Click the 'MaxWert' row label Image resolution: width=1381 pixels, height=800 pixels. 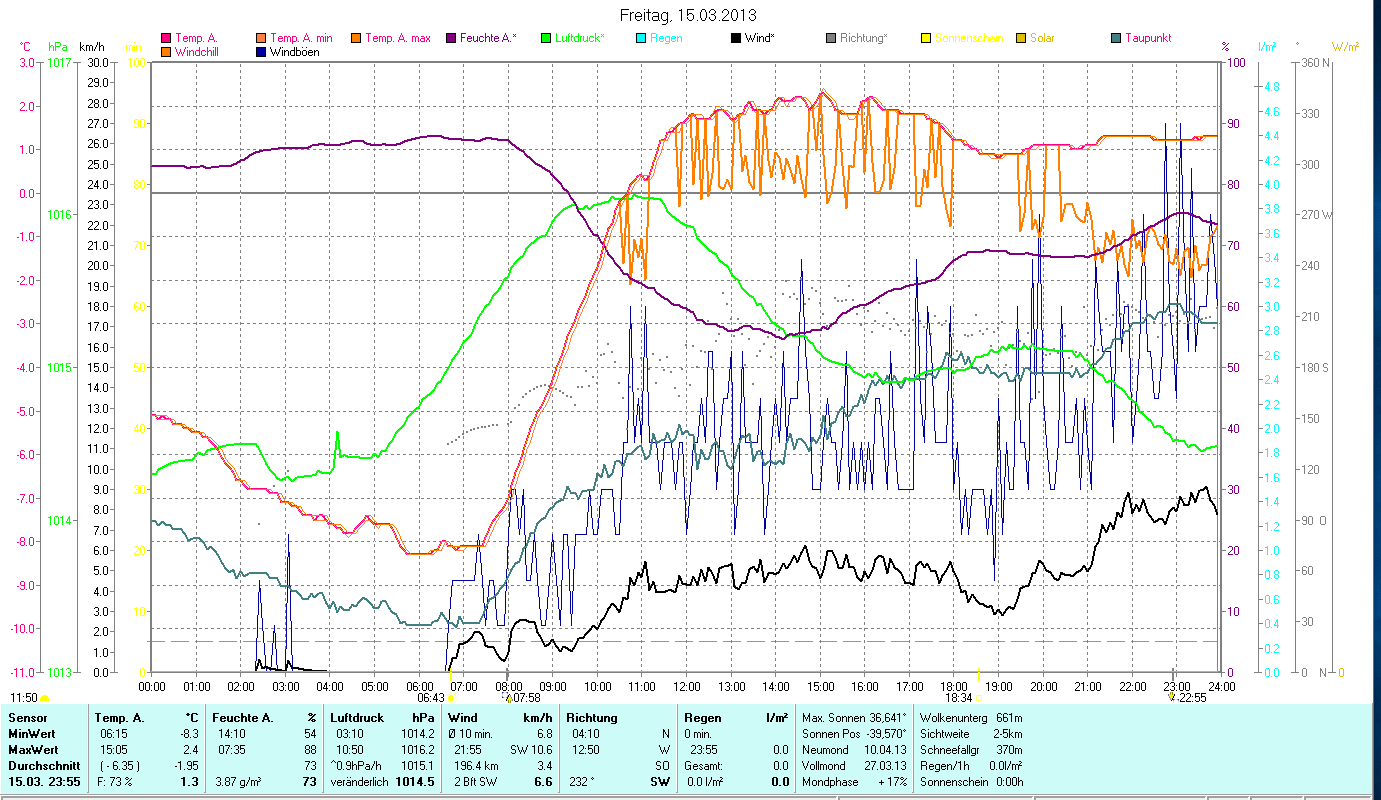(x=32, y=749)
